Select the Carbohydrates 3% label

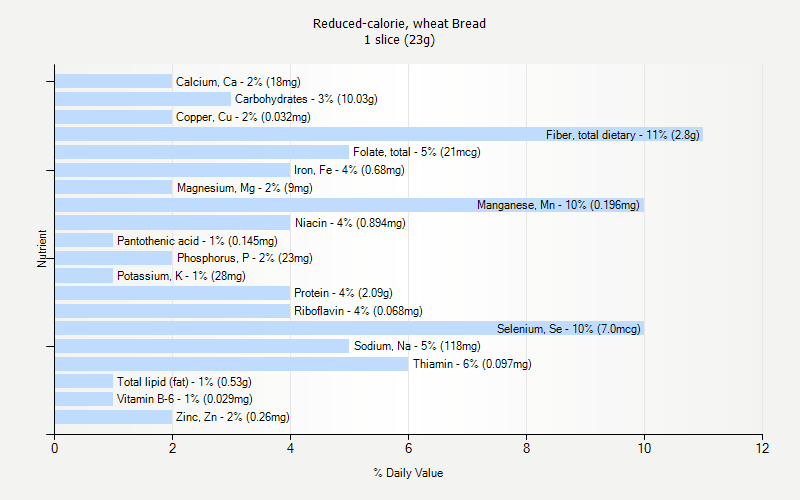(x=306, y=99)
